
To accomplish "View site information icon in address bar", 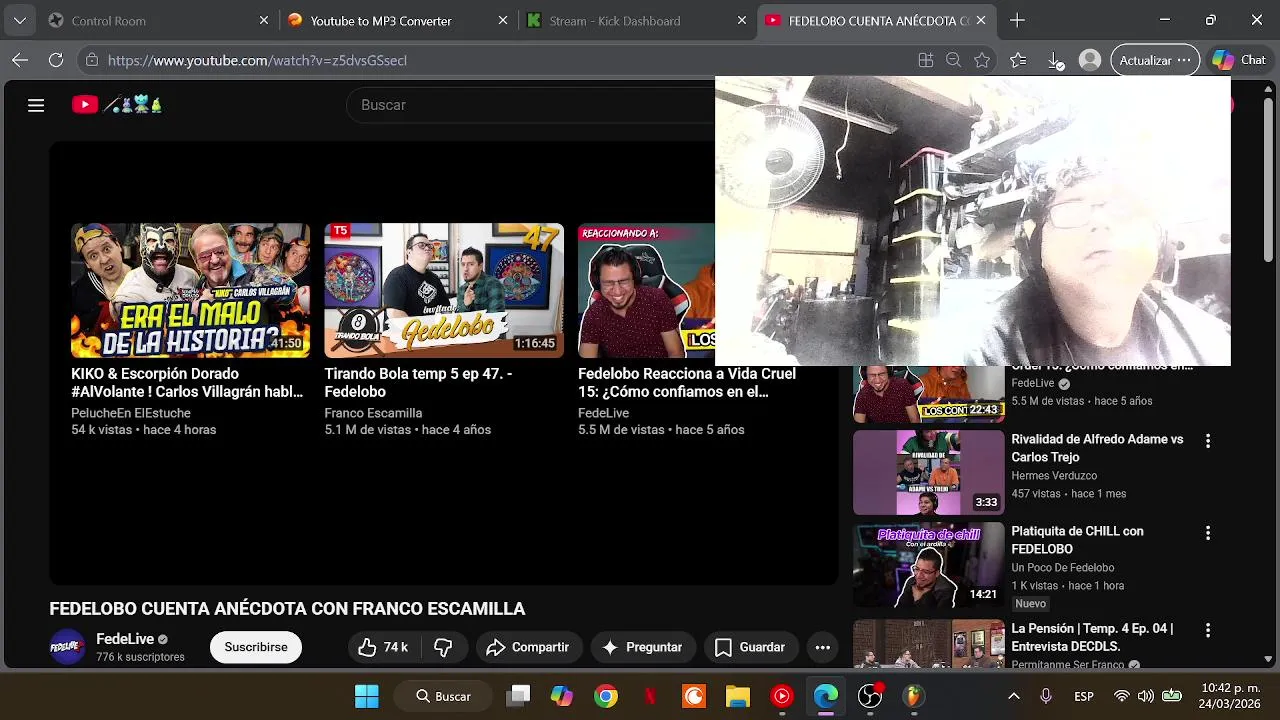I will pos(92,60).
